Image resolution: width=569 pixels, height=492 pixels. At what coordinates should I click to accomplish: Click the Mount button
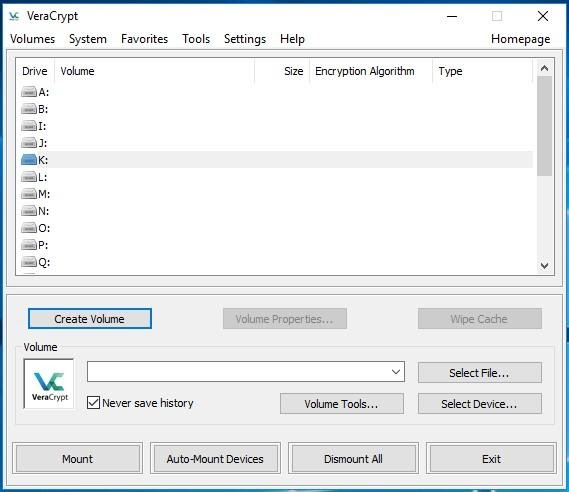[78, 459]
